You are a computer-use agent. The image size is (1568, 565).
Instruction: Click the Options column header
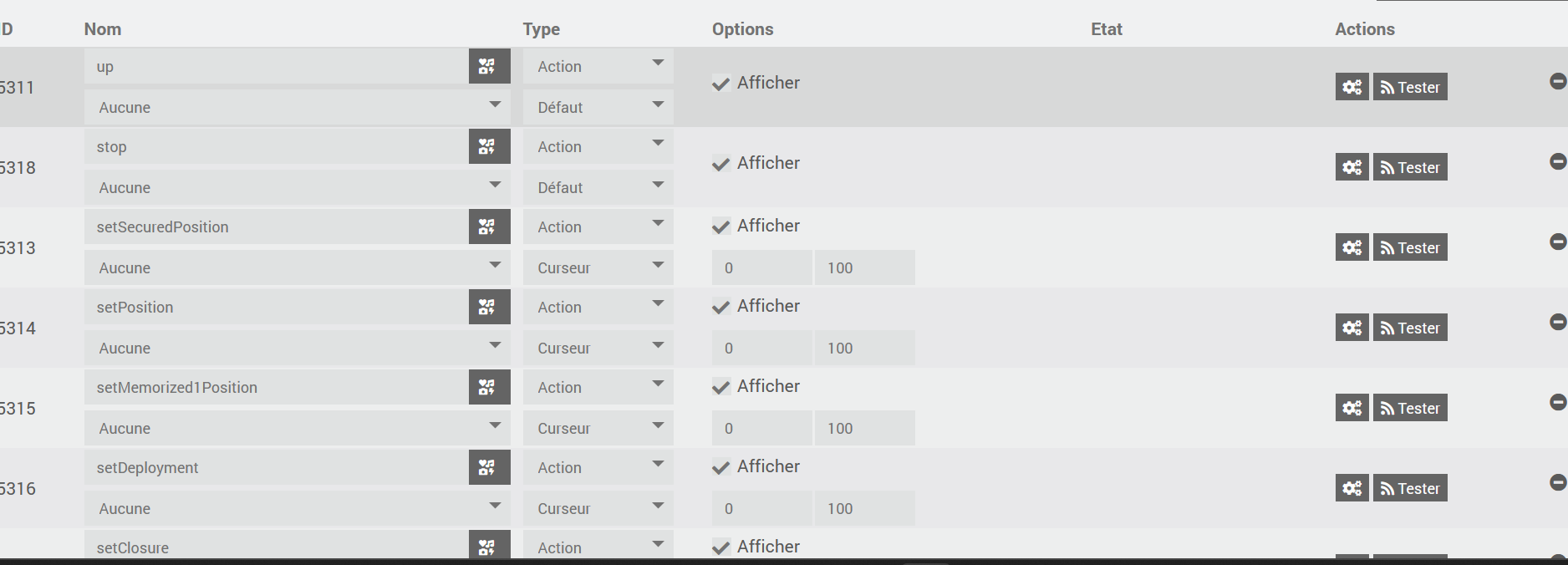click(742, 29)
